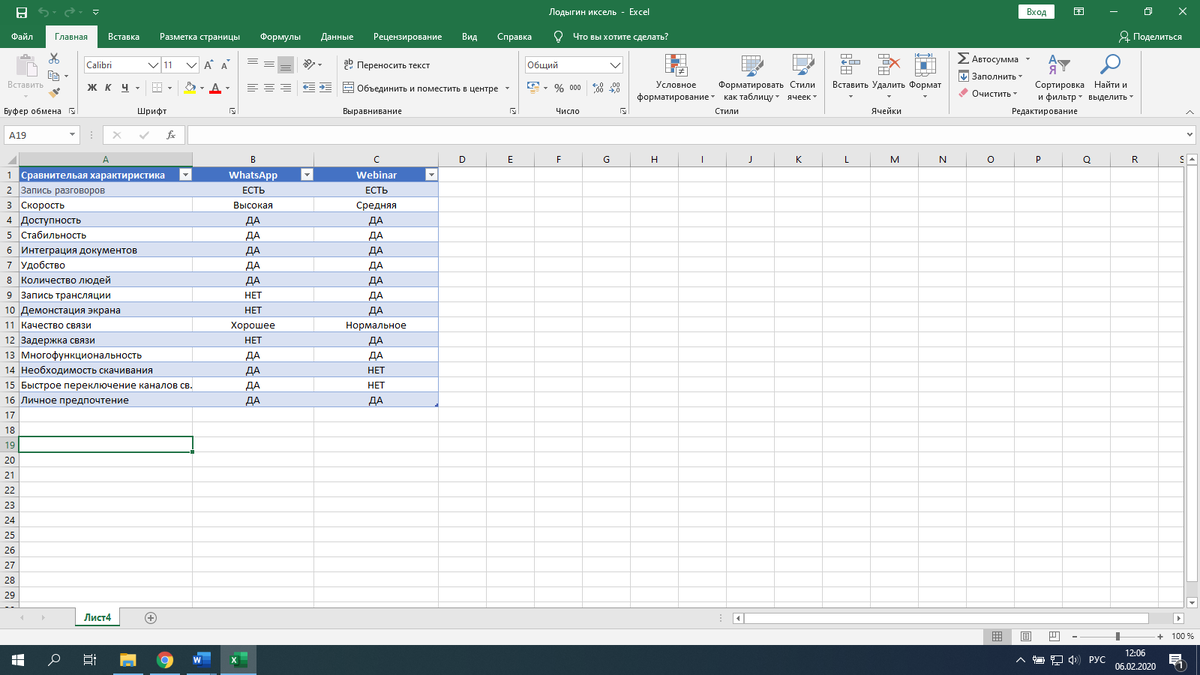Align text left in the cell
This screenshot has width=1200, height=675.
coord(254,88)
